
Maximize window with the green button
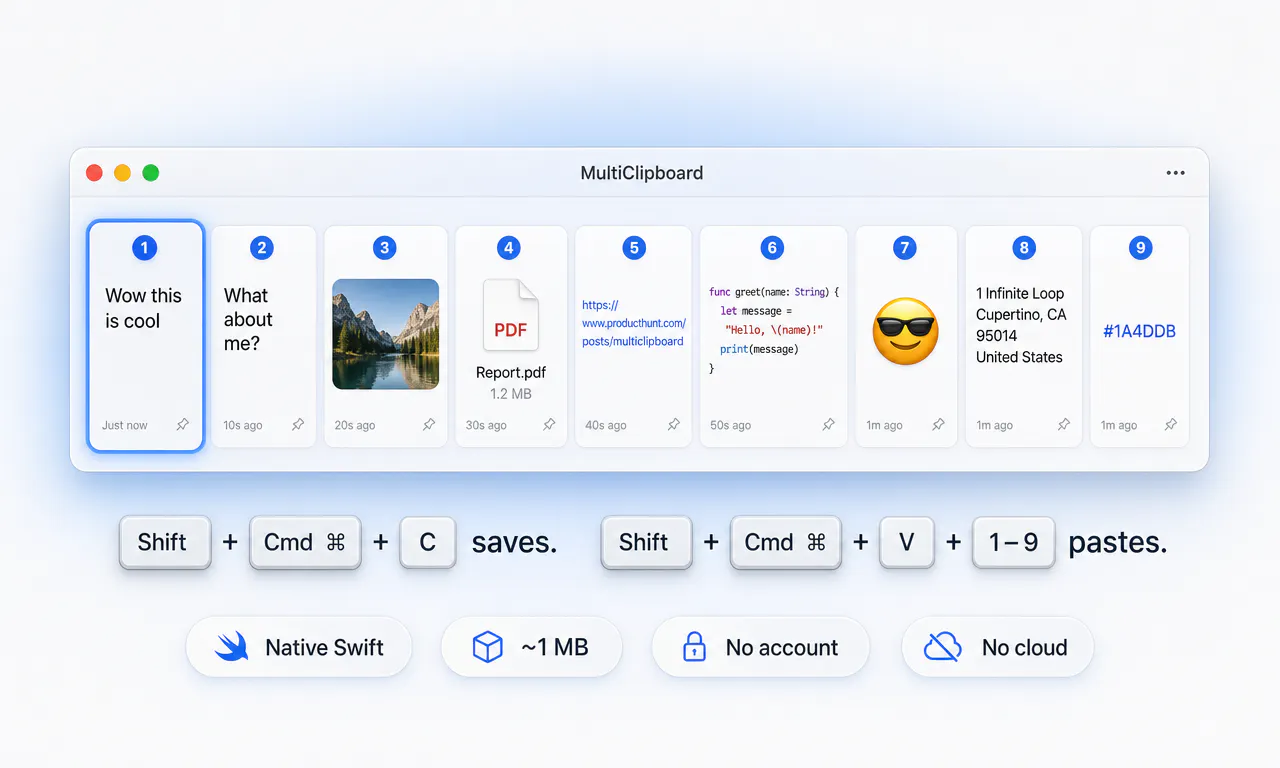151,173
